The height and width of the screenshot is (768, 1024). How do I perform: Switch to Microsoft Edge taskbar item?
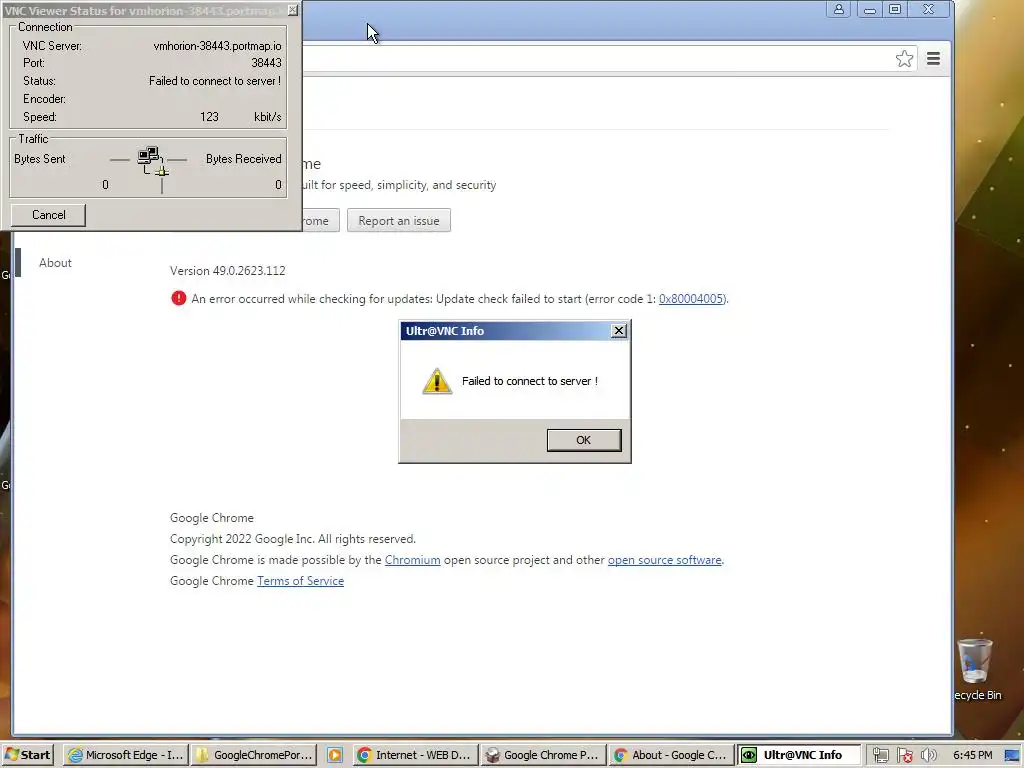click(x=126, y=755)
